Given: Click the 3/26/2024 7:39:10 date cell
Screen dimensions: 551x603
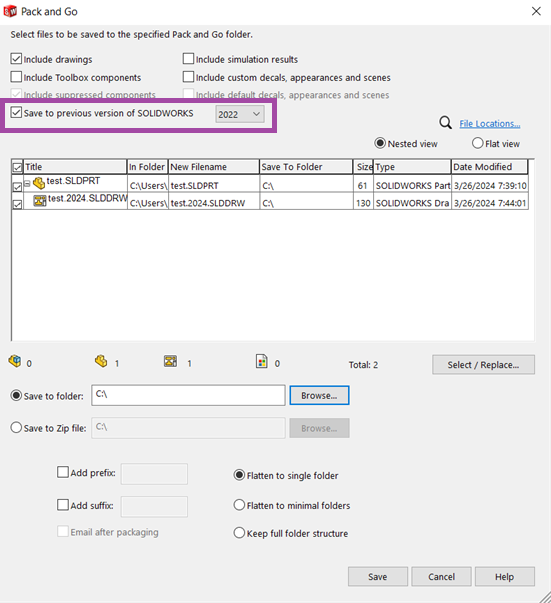Looking at the screenshot, I should click(490, 185).
